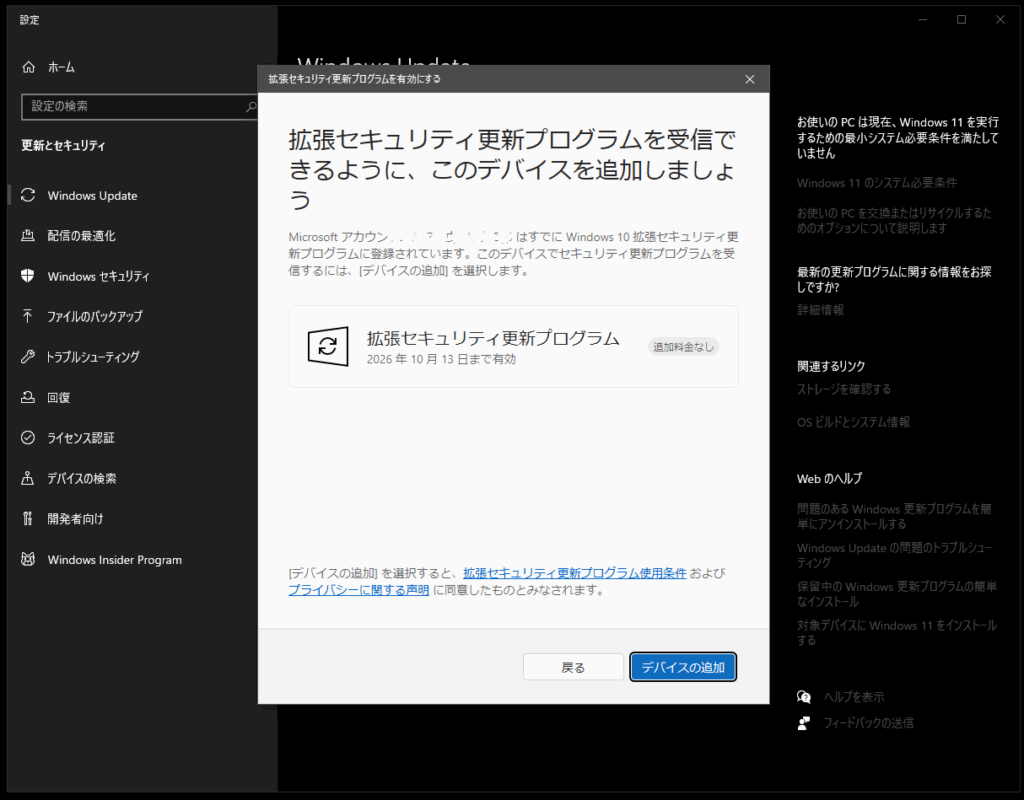Select 配信の最適化 in the sidebar
This screenshot has width=1024, height=800.
(x=81, y=236)
